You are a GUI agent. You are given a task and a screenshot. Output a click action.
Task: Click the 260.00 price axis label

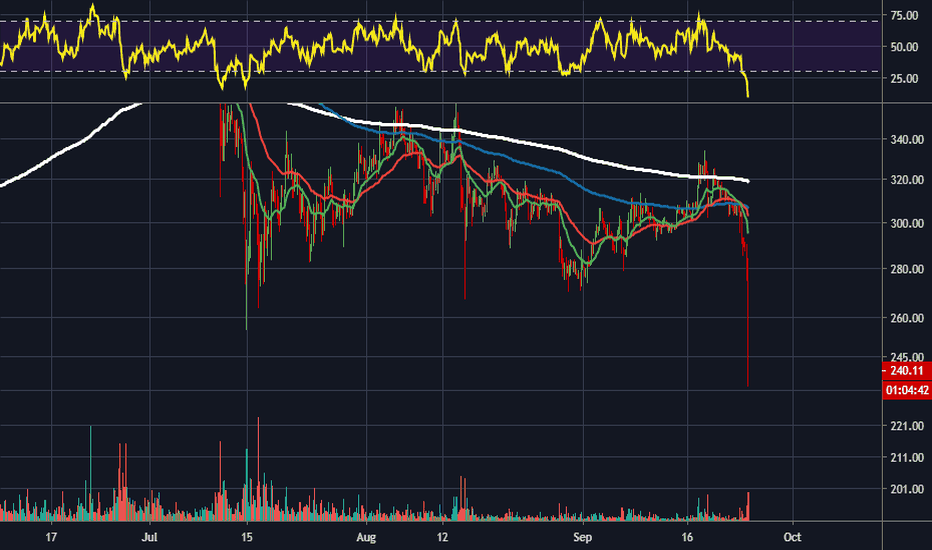(907, 318)
